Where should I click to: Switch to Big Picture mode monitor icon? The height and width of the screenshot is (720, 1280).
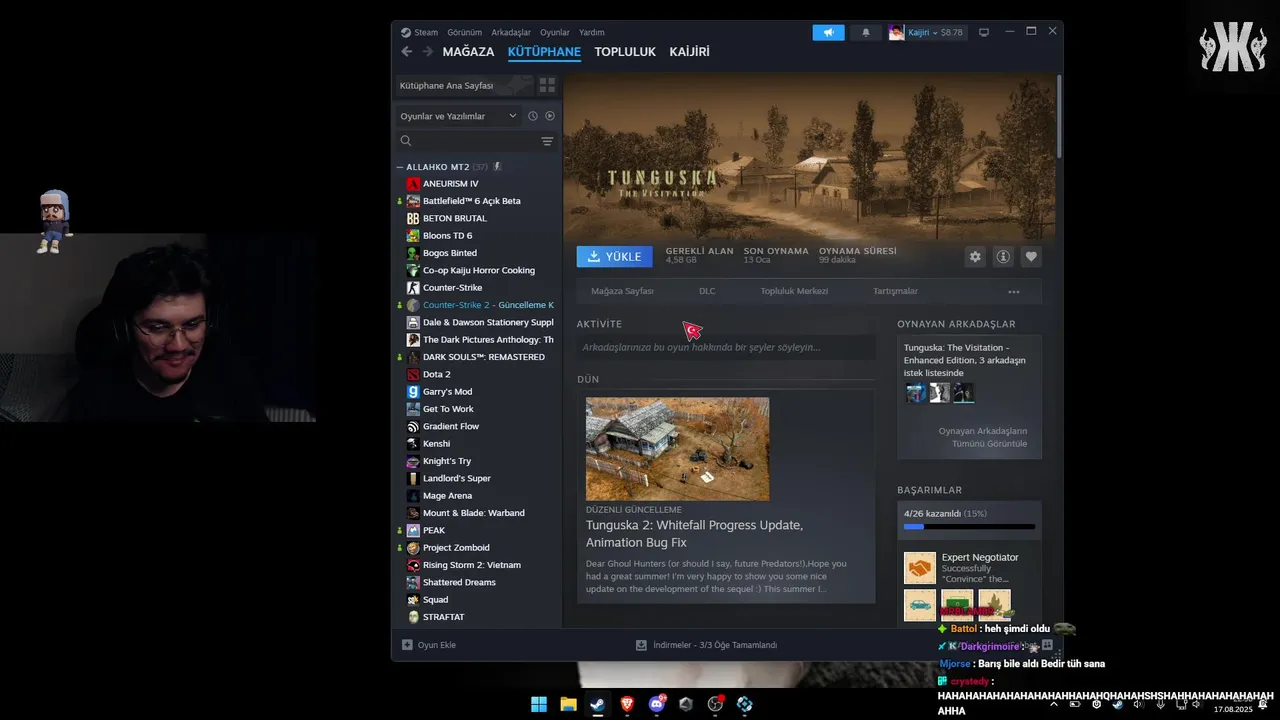point(984,33)
